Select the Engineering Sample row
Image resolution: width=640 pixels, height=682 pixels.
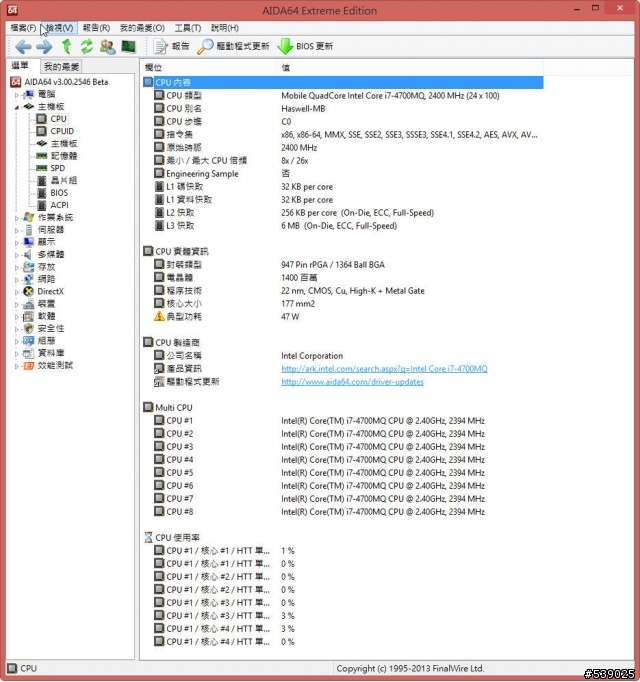click(343, 174)
